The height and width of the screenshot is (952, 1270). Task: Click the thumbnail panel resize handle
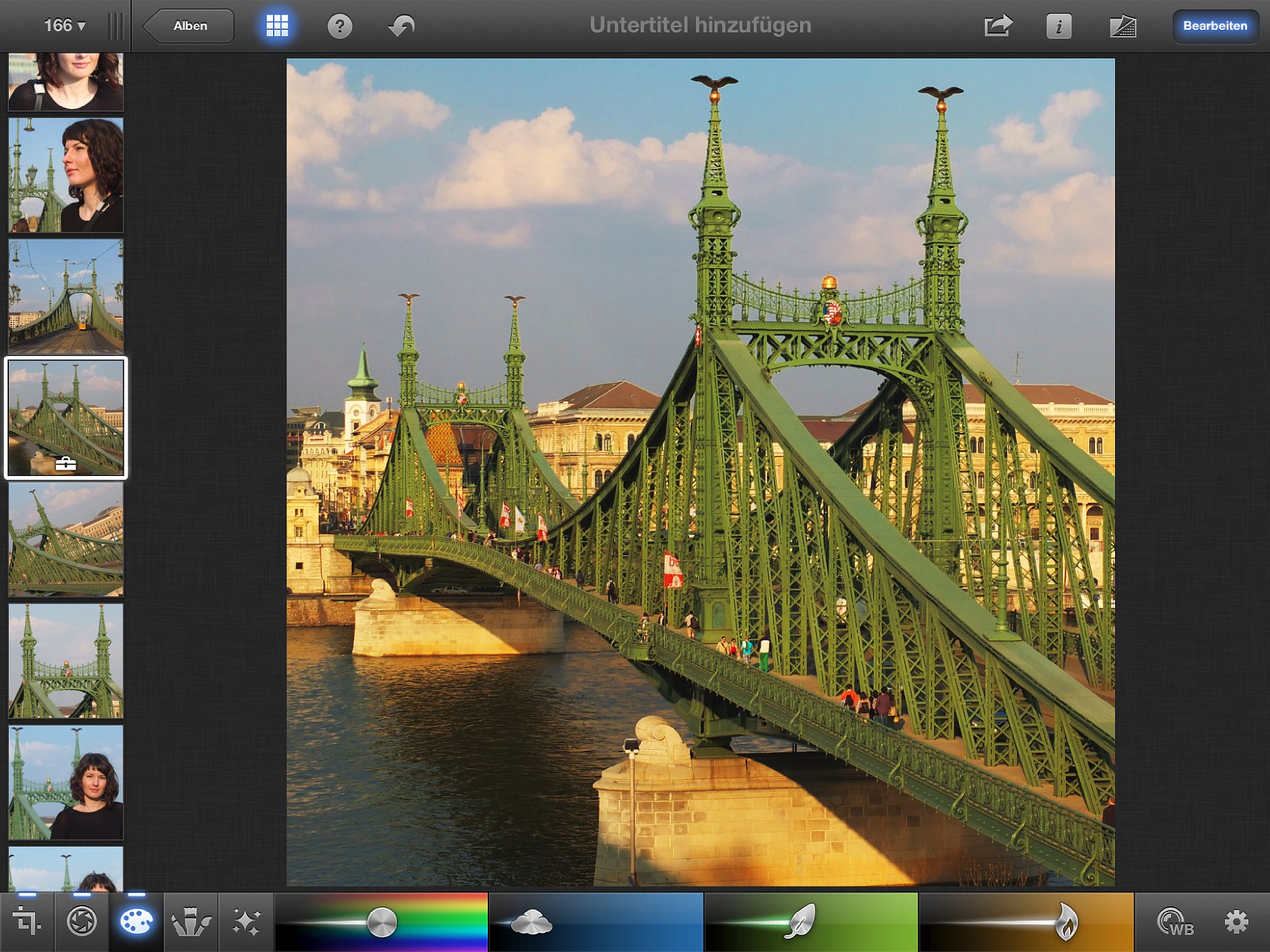click(x=116, y=26)
